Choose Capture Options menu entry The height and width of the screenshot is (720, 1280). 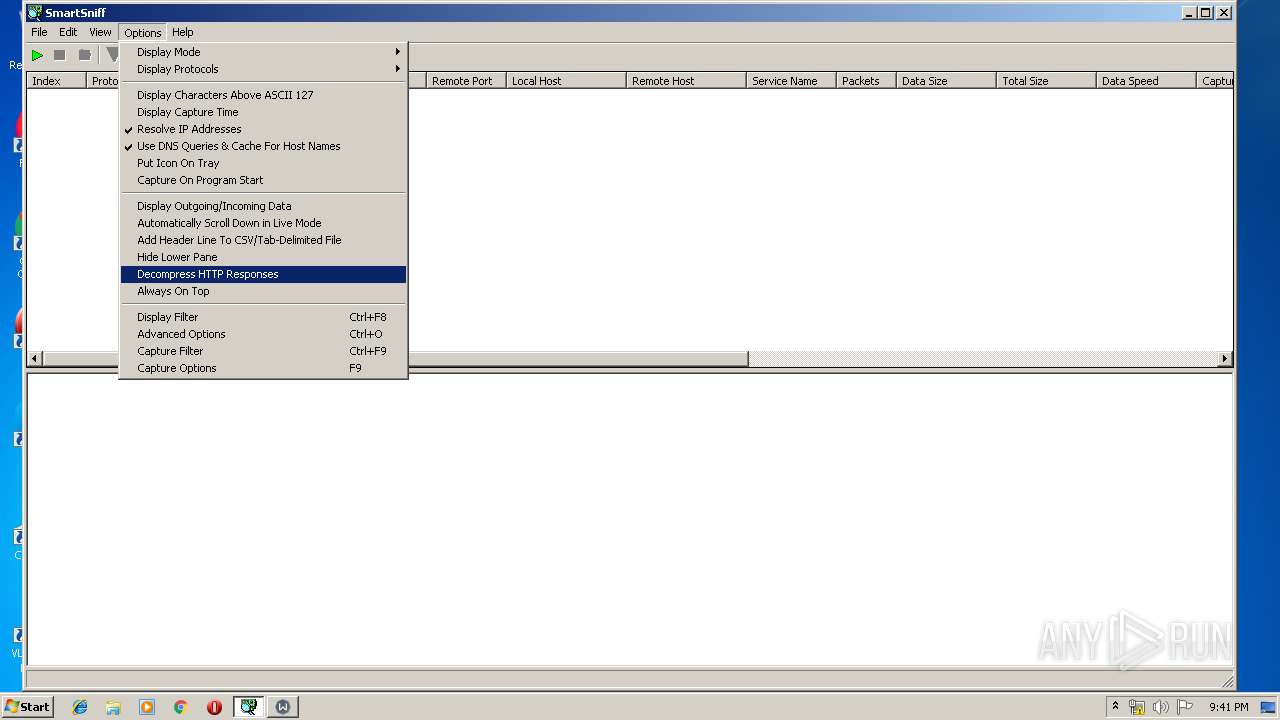coord(264,368)
